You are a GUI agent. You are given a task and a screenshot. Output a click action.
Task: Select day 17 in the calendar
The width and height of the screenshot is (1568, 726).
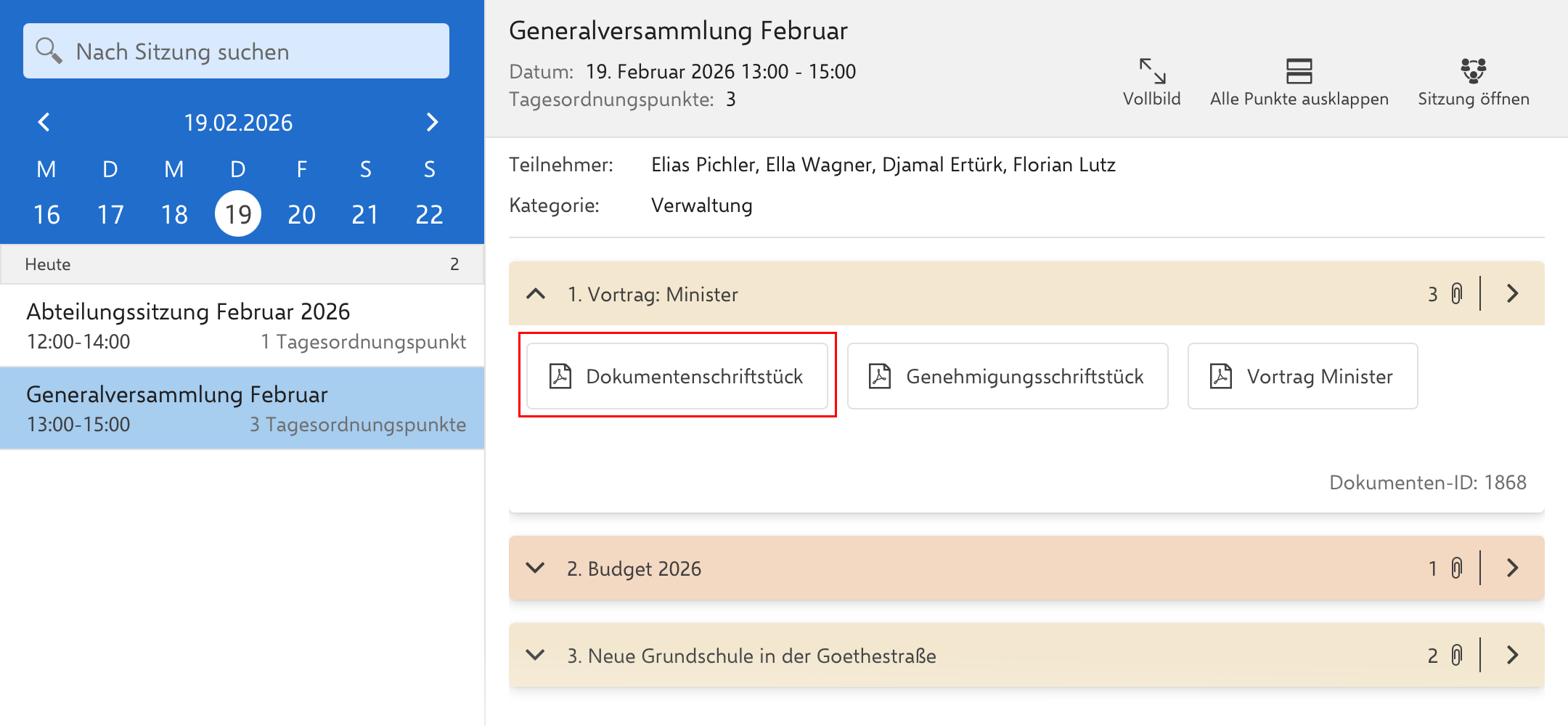tap(110, 214)
